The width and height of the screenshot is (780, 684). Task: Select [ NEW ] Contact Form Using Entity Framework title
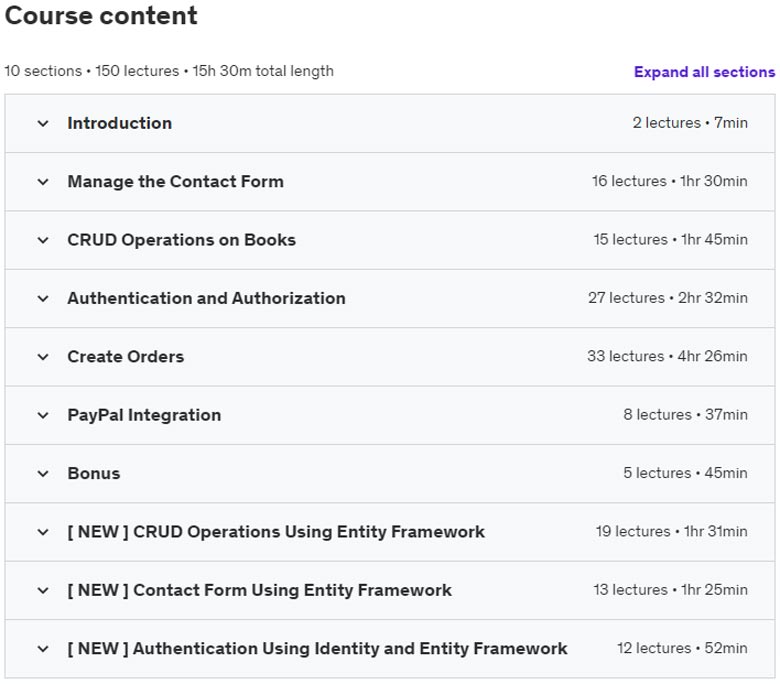click(260, 590)
